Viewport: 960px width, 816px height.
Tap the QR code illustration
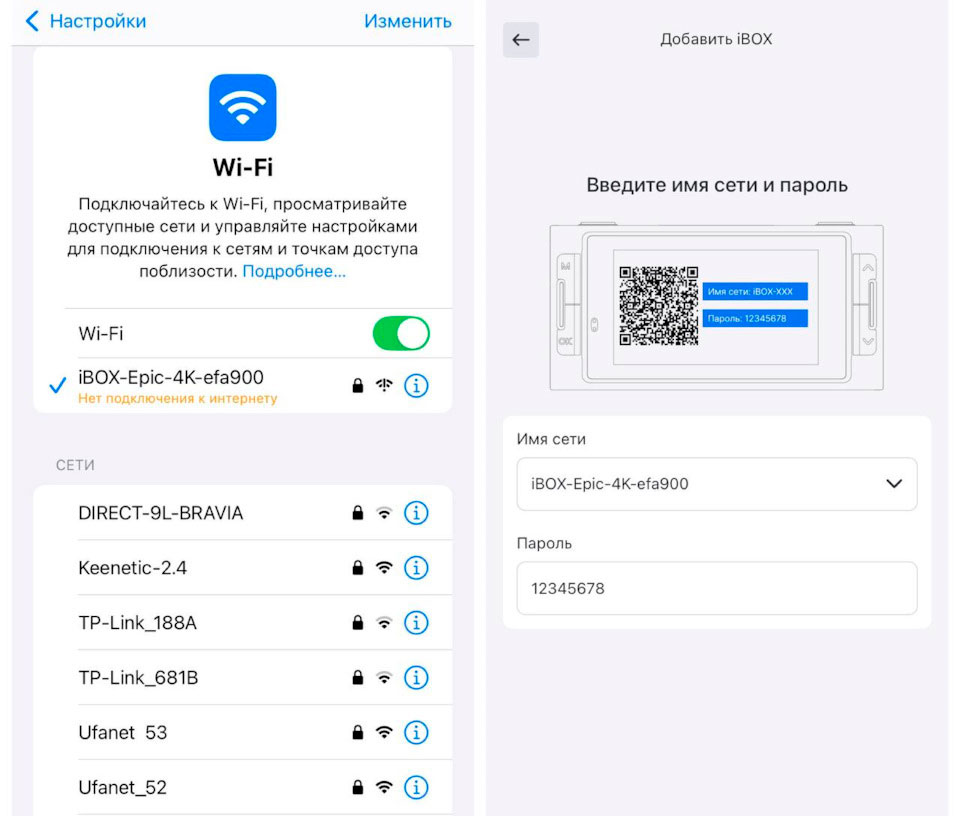pyautogui.click(x=658, y=305)
